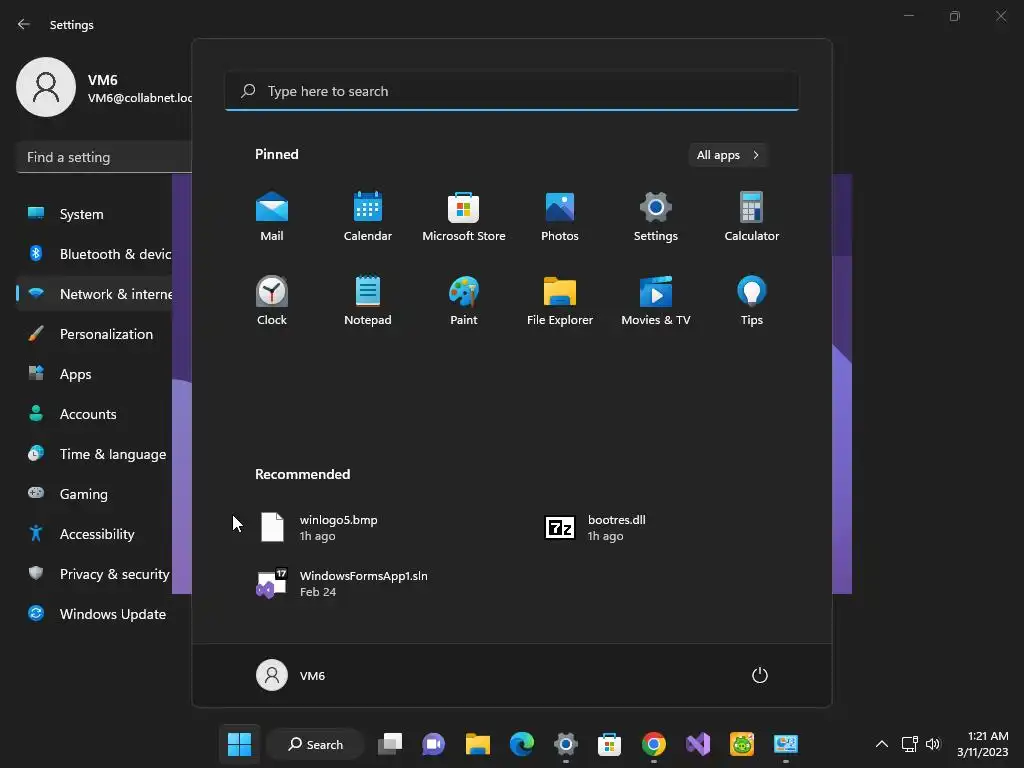1024x768 pixels.
Task: Launch Notepad from pinned apps
Action: (368, 300)
